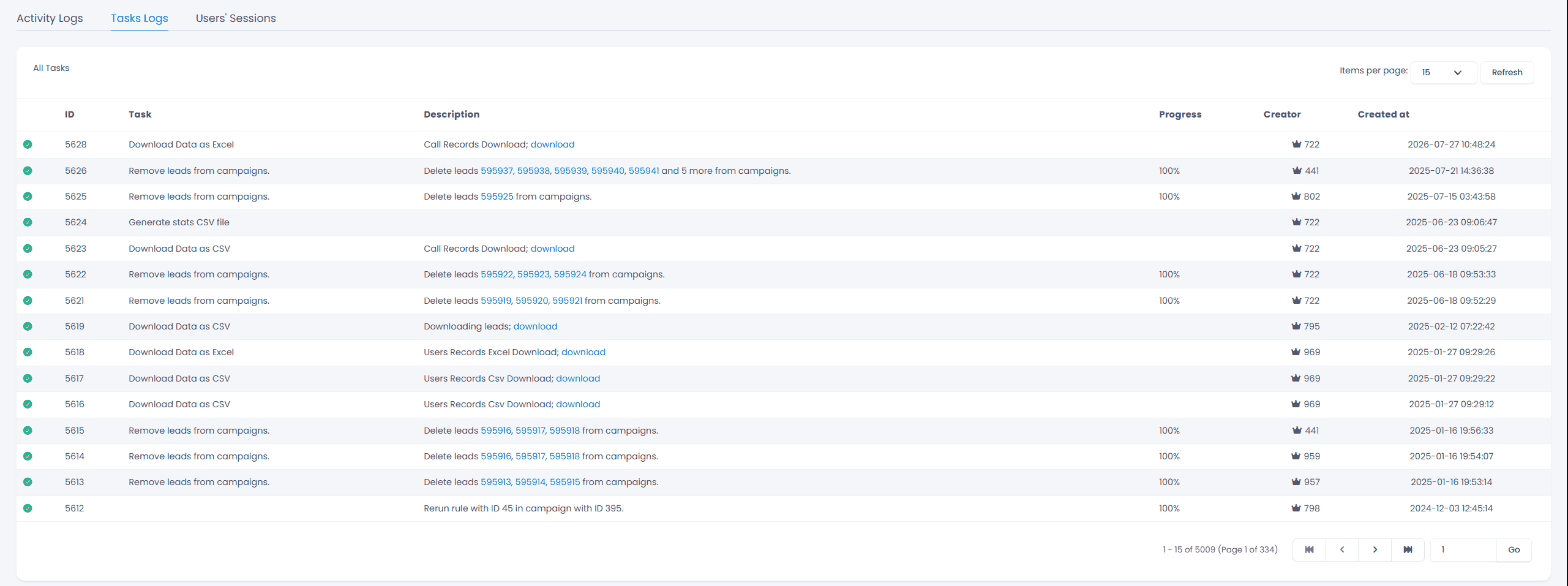
Task: Click green status check of task 5614
Action: coord(28,456)
